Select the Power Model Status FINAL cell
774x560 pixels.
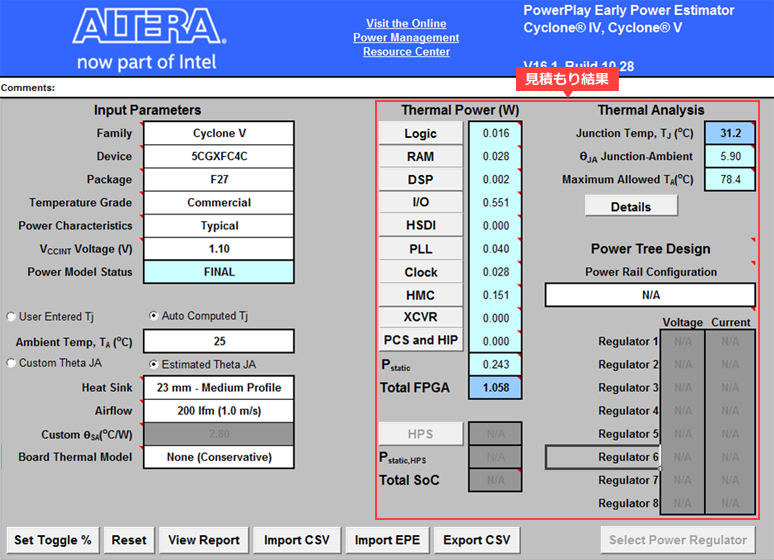coord(219,272)
